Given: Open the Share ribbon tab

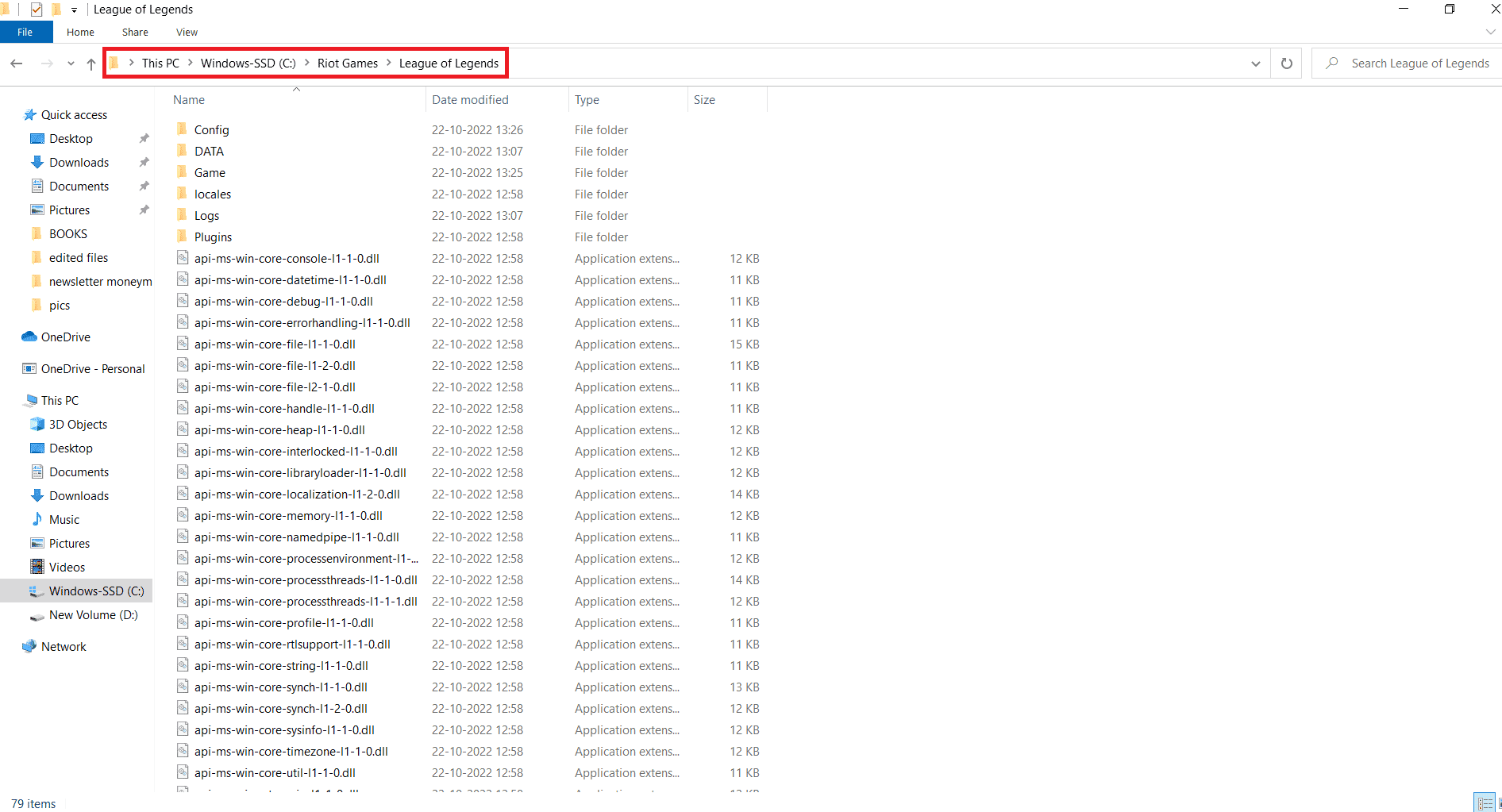Looking at the screenshot, I should pyautogui.click(x=135, y=32).
